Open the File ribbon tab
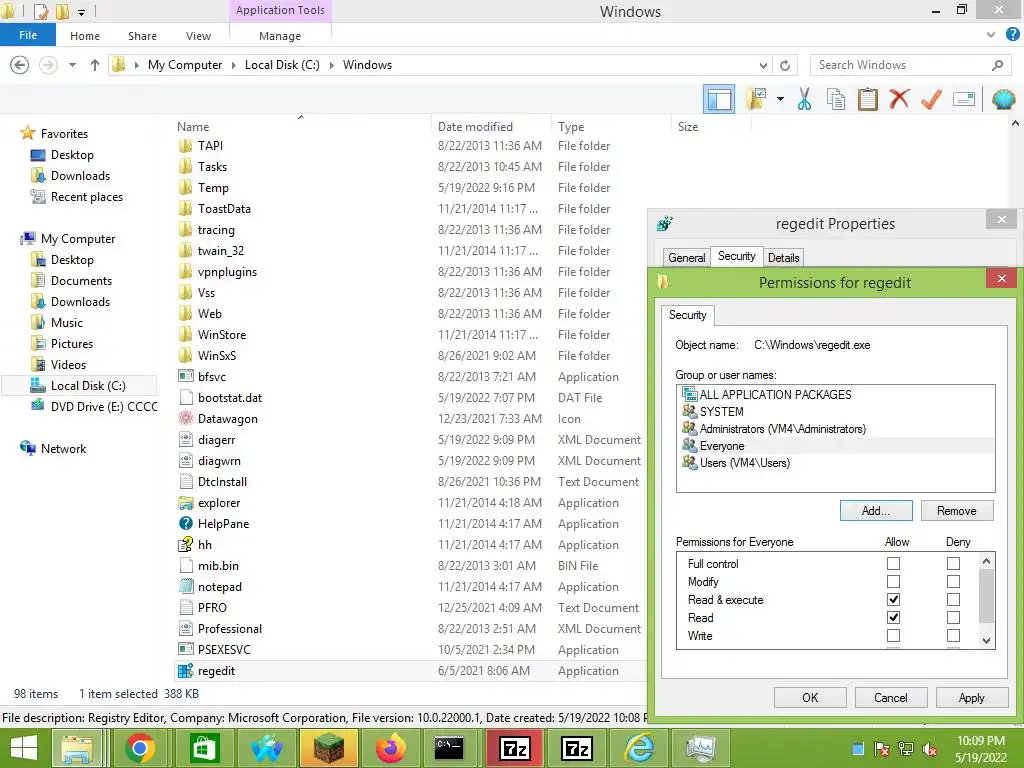The height and width of the screenshot is (768, 1024). coord(28,35)
